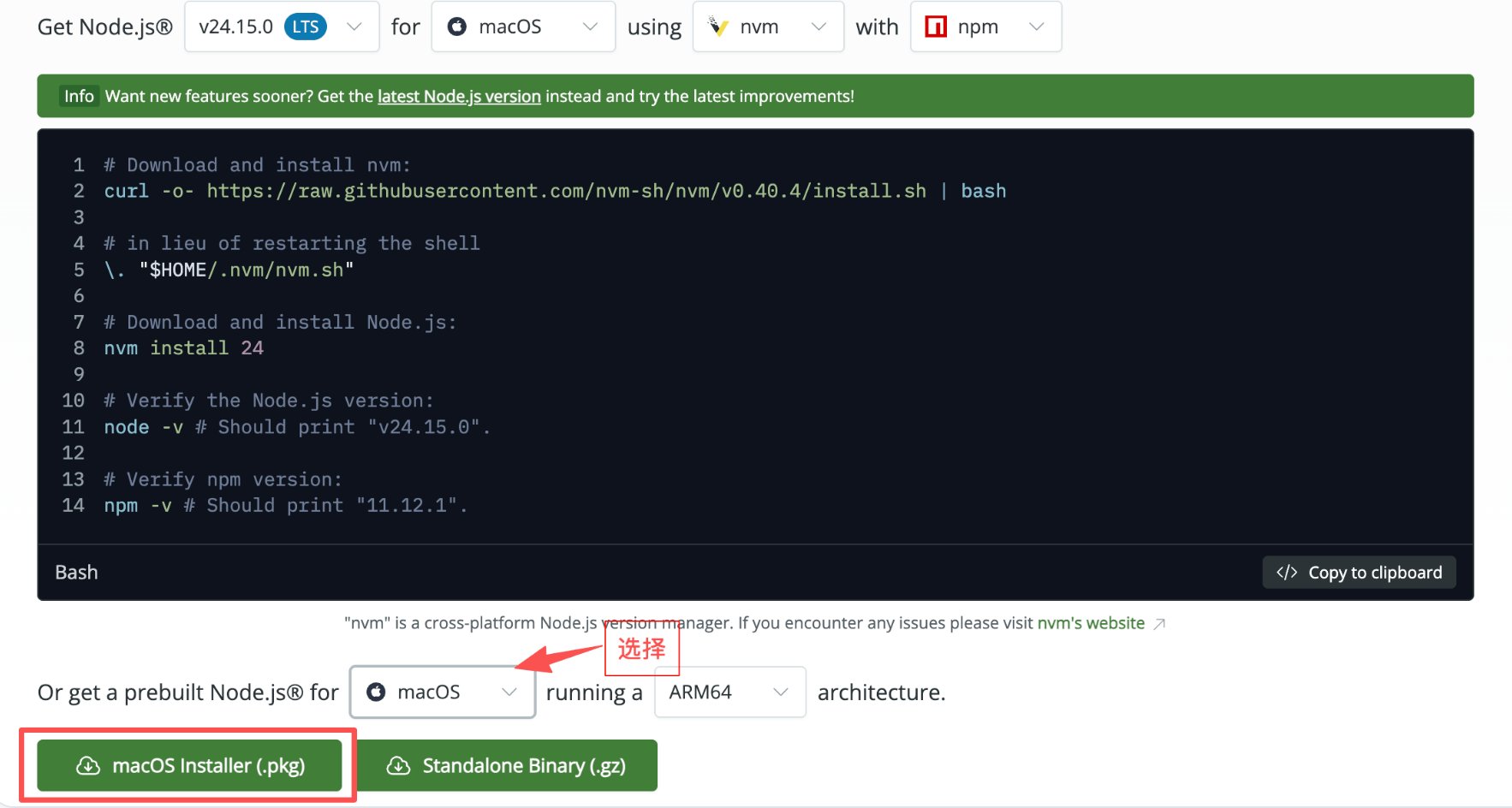Screen dimensions: 1512x808
Task: Visit the nvm's website link
Action: pyautogui.click(x=1091, y=623)
